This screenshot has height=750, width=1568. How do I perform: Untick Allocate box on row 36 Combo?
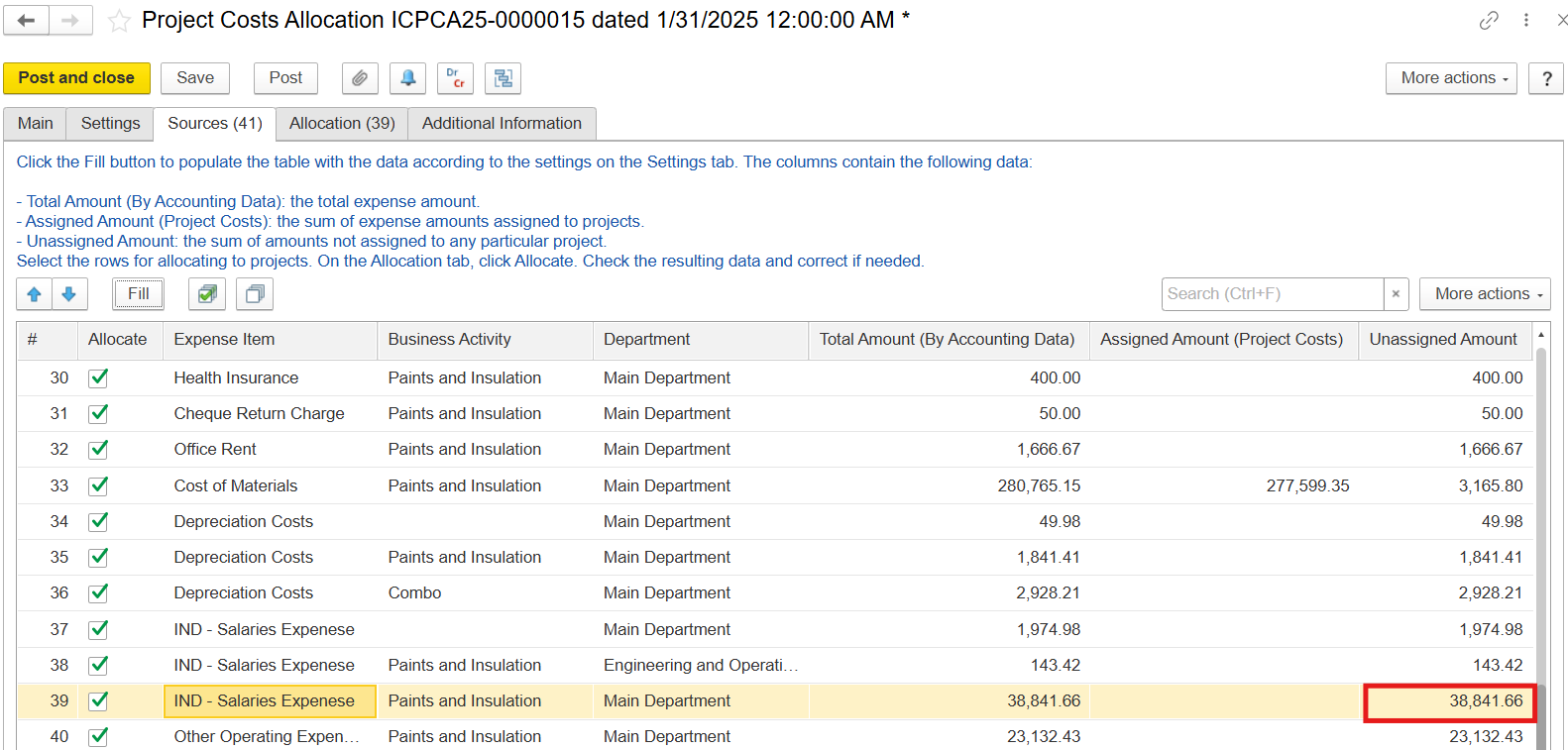pos(98,592)
